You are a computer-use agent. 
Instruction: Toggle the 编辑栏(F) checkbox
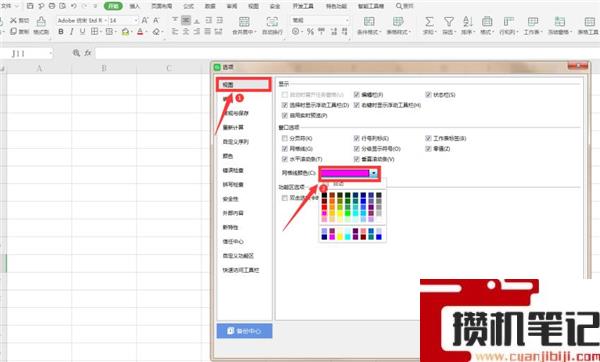tap(357, 94)
